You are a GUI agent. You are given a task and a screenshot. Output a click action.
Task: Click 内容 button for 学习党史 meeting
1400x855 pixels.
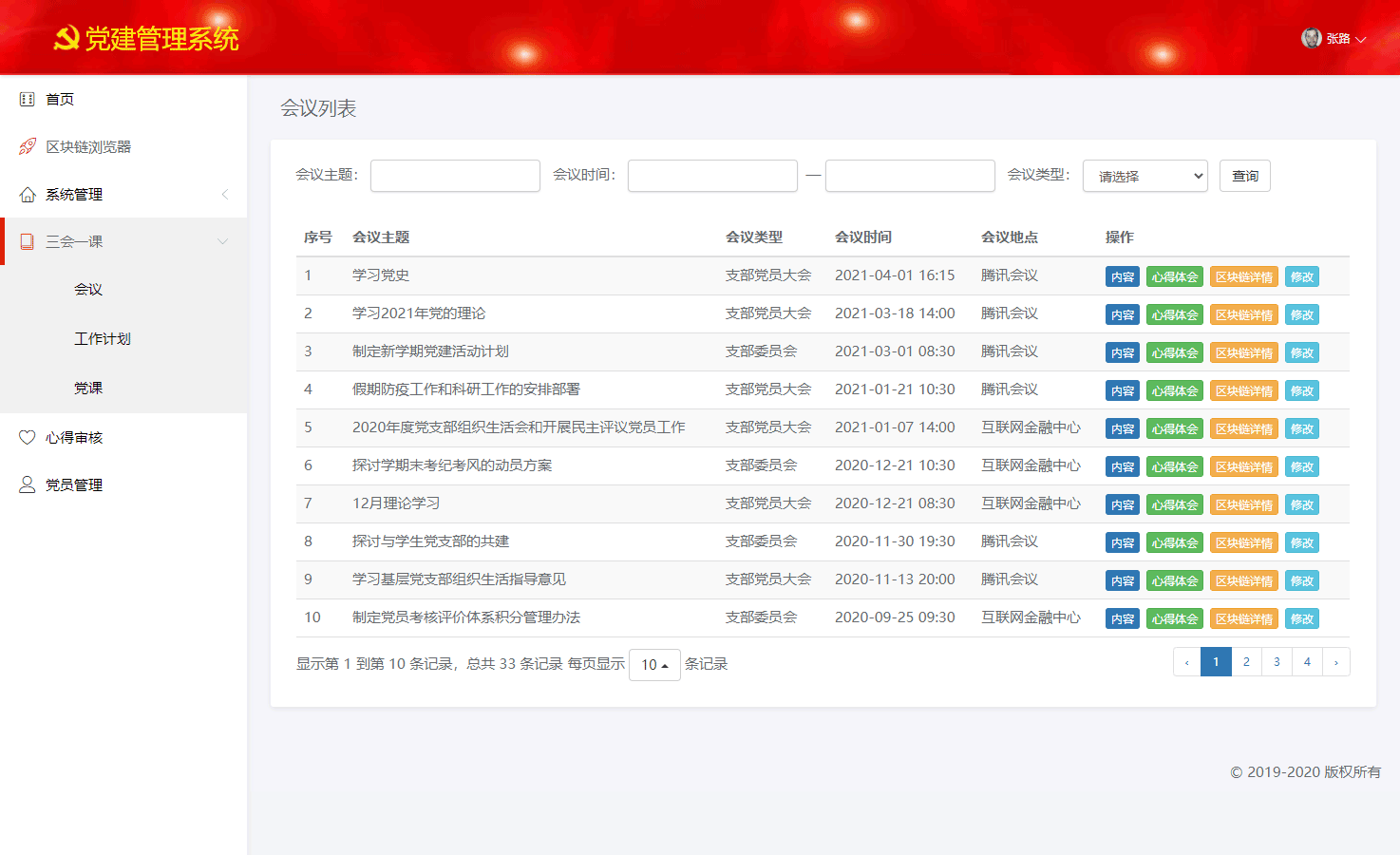click(1122, 276)
